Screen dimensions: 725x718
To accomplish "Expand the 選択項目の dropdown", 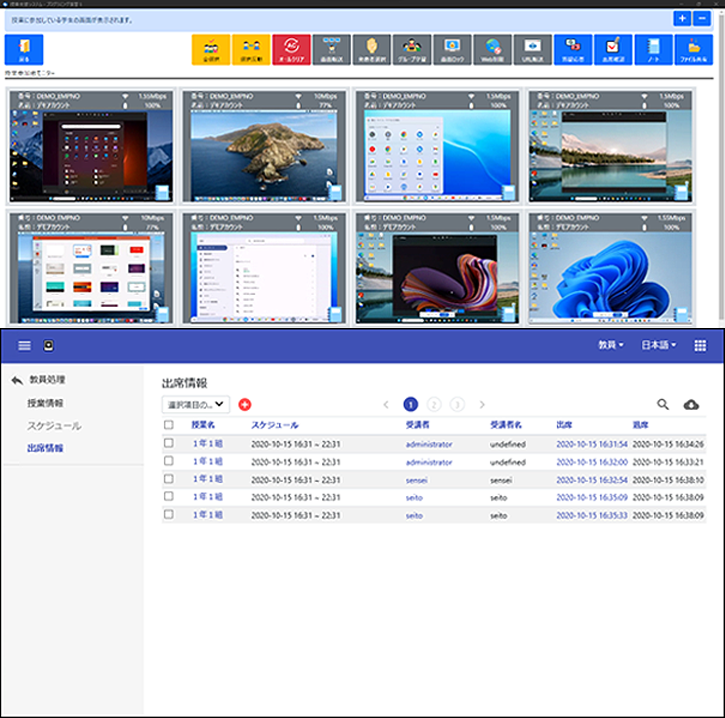I will pyautogui.click(x=196, y=404).
